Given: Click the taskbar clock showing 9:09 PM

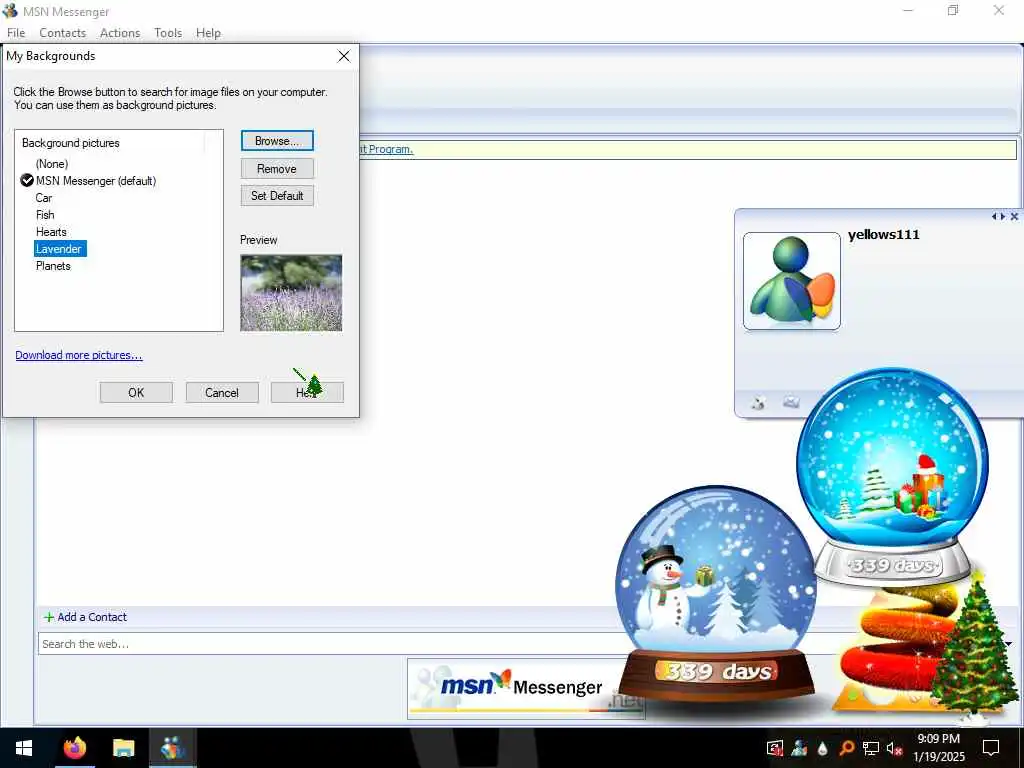Looking at the screenshot, I should point(938,748).
